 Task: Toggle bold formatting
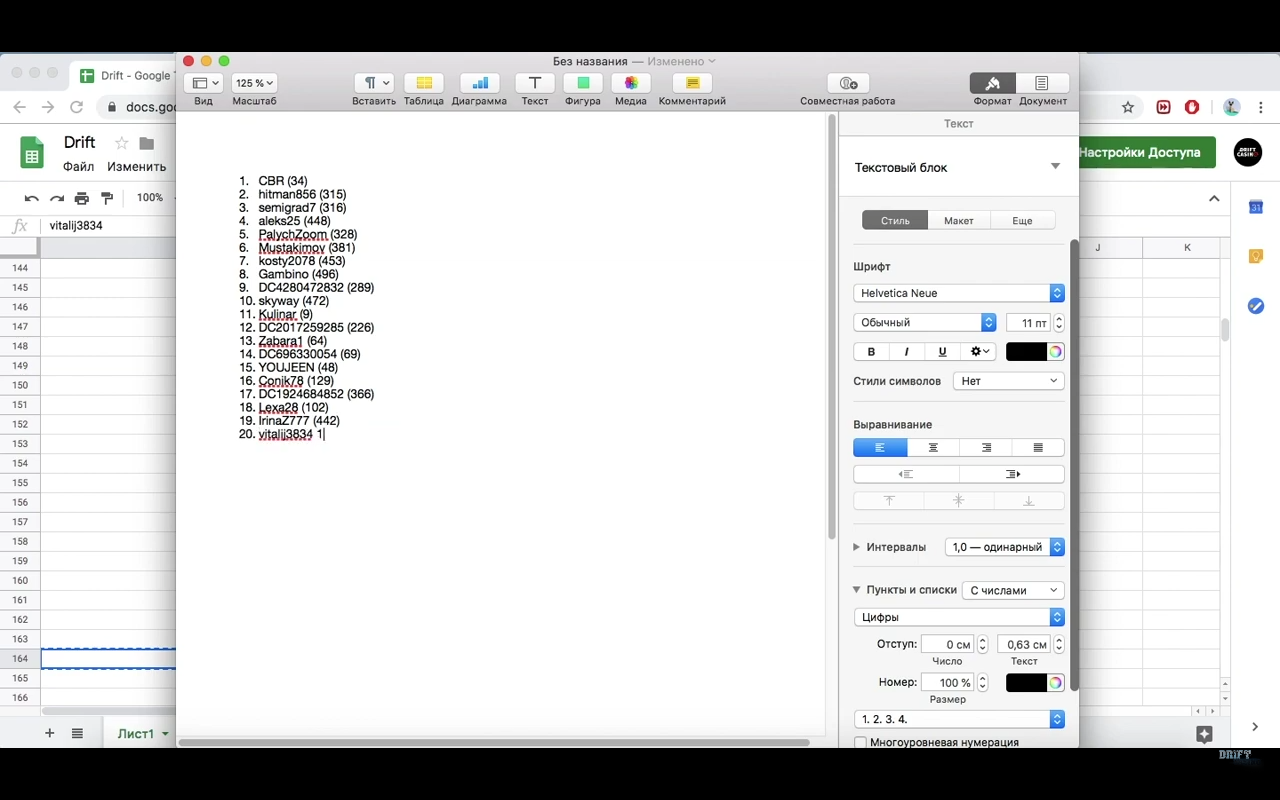(x=870, y=351)
